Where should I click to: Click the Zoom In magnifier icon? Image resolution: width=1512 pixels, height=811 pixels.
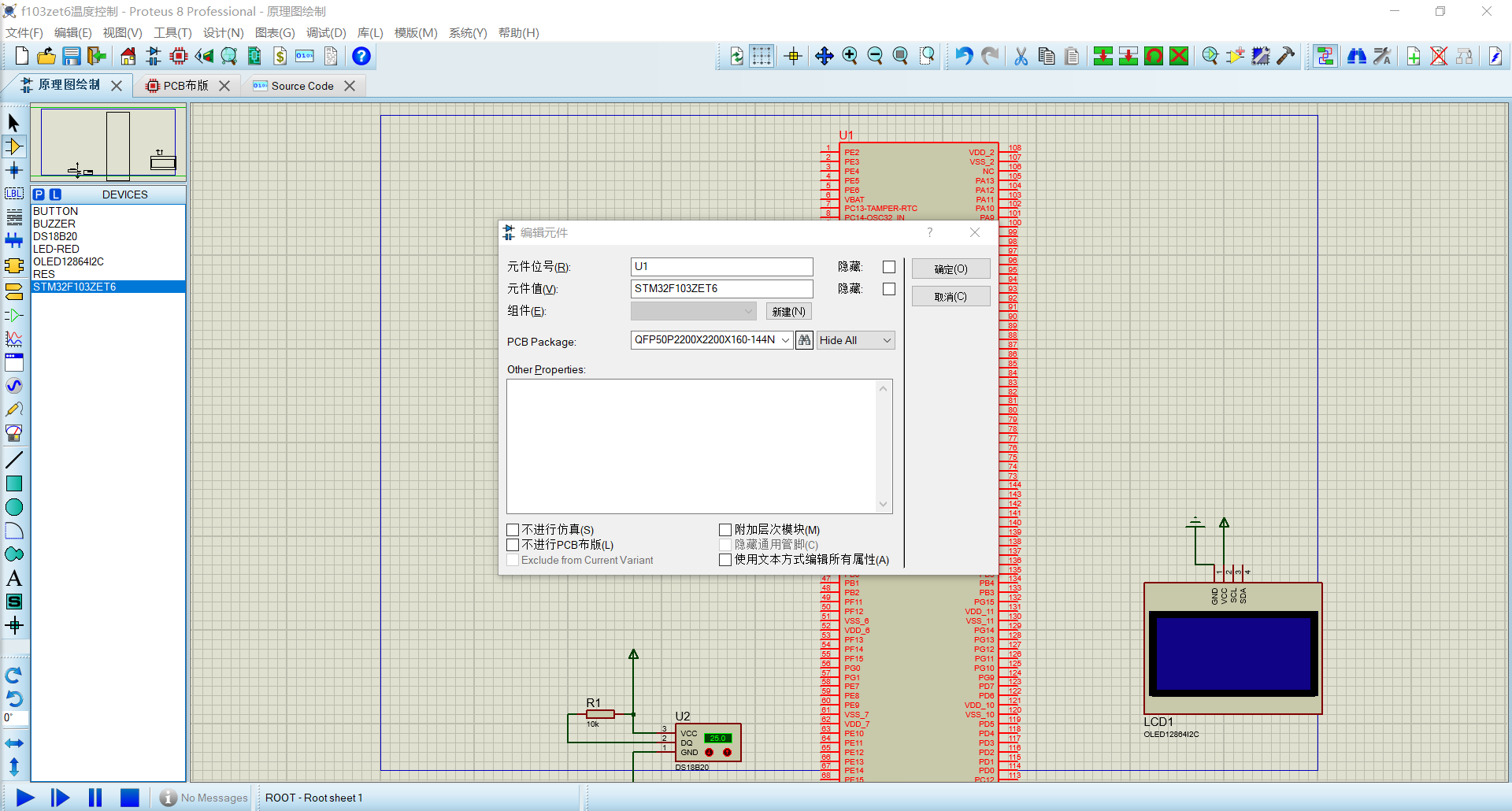point(850,56)
